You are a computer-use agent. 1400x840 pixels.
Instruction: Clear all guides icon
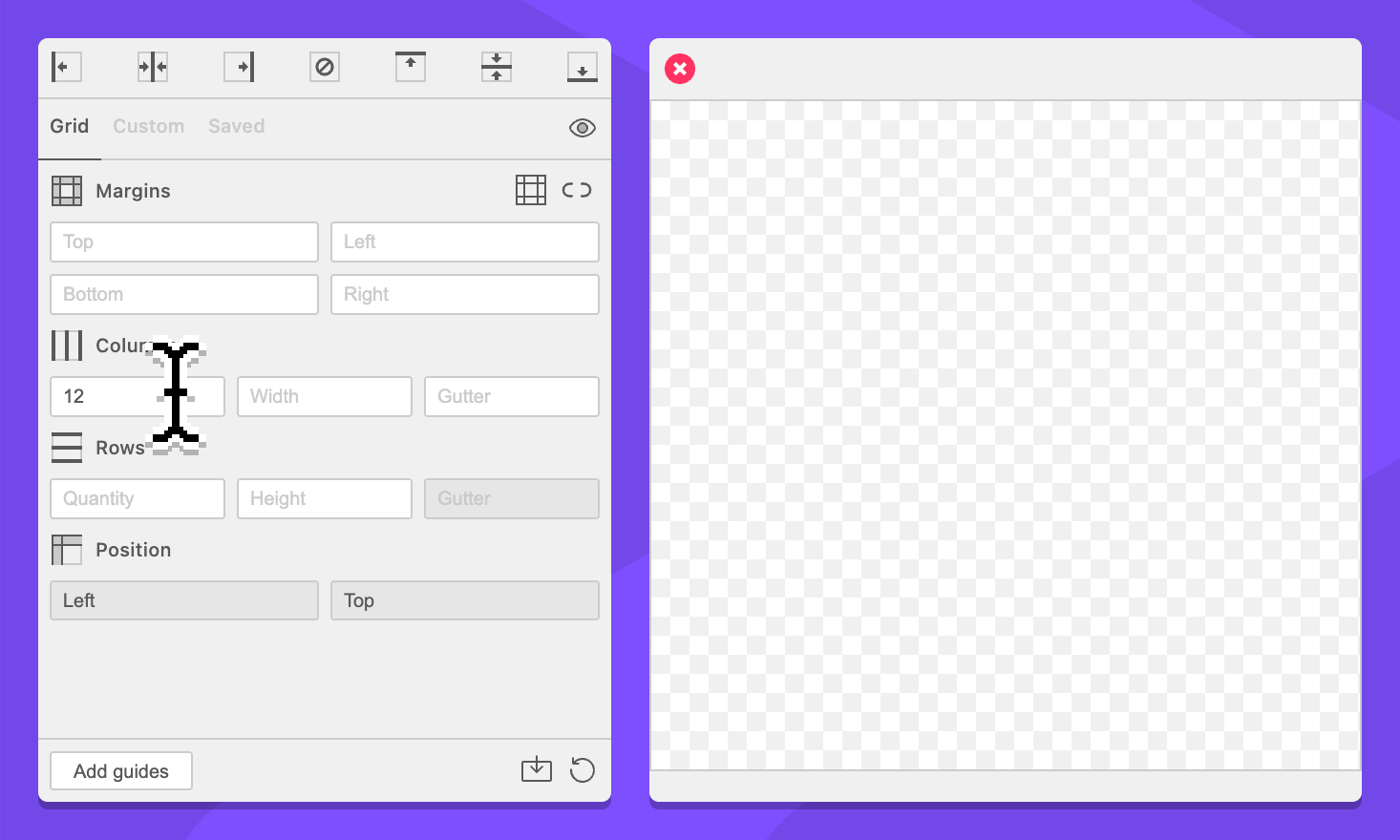[x=325, y=67]
